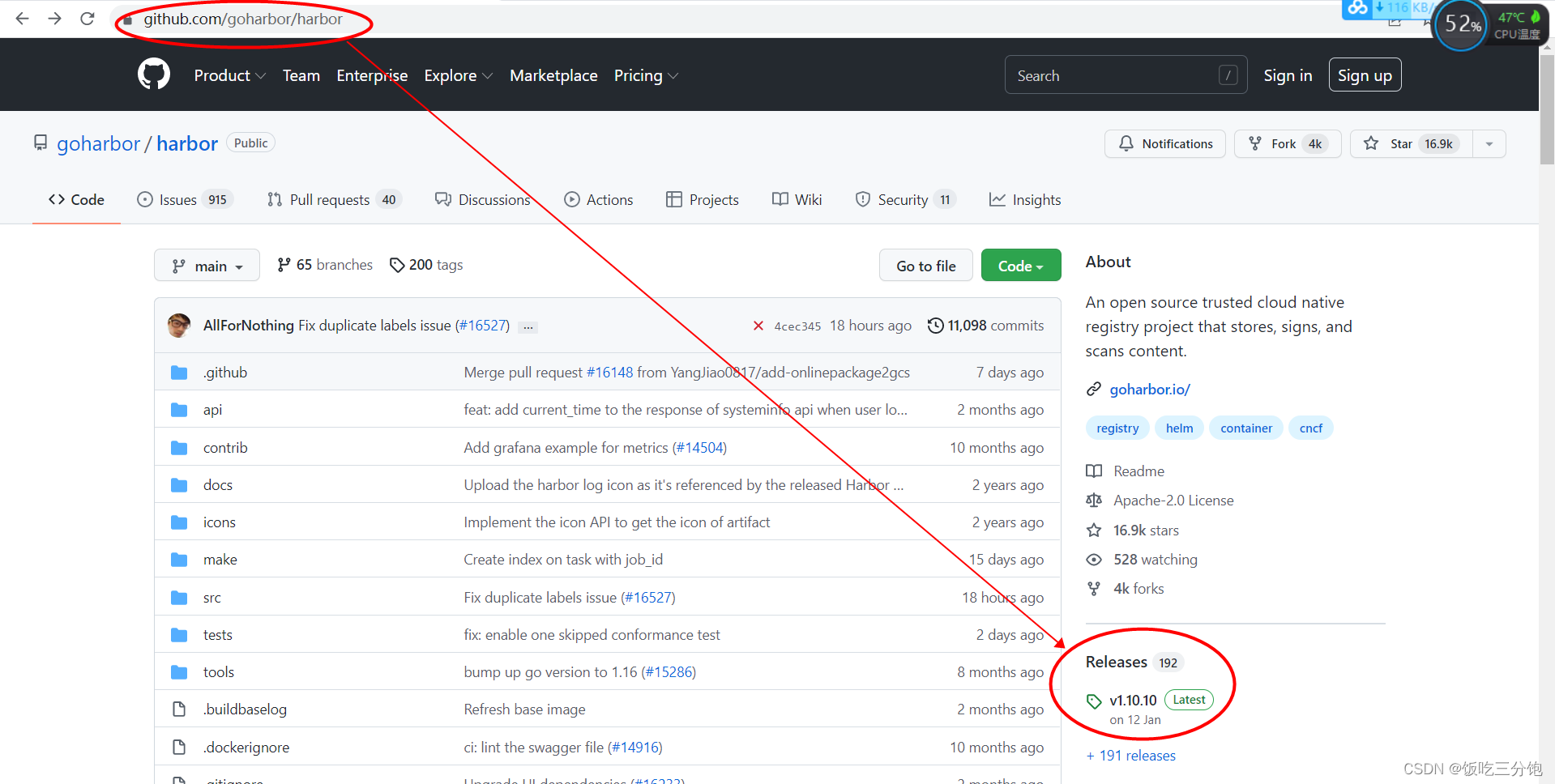Image resolution: width=1555 pixels, height=784 pixels.
Task: Click the tools folder icon
Action: 179,672
